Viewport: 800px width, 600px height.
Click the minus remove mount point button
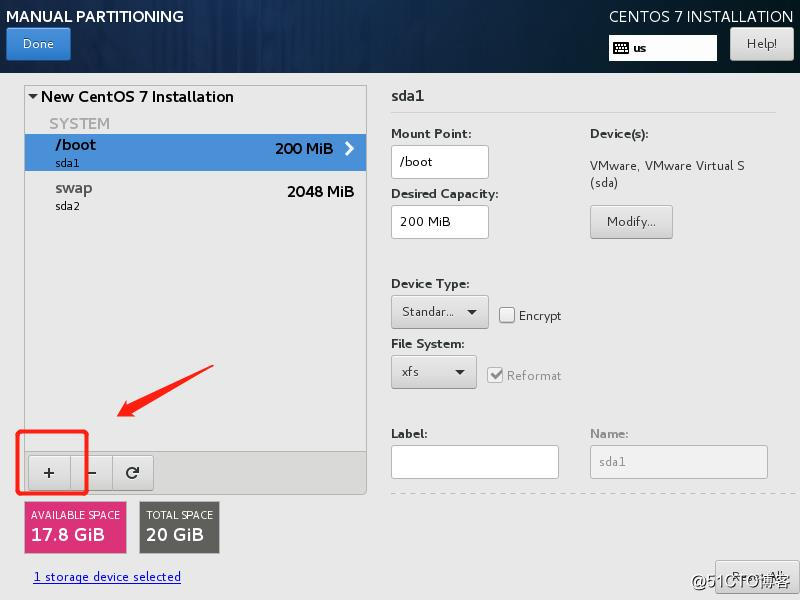click(92, 473)
